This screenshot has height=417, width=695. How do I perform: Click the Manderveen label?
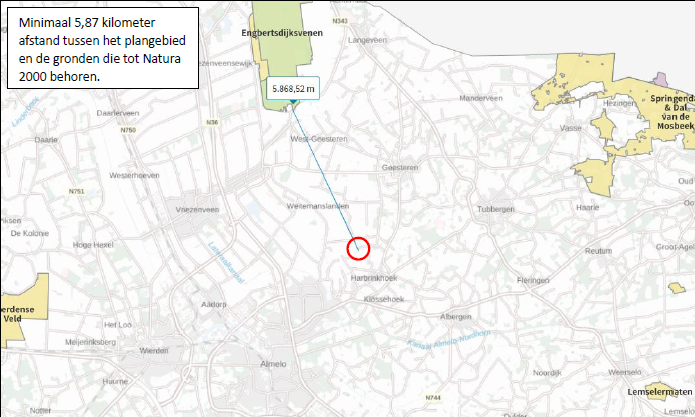coord(481,98)
